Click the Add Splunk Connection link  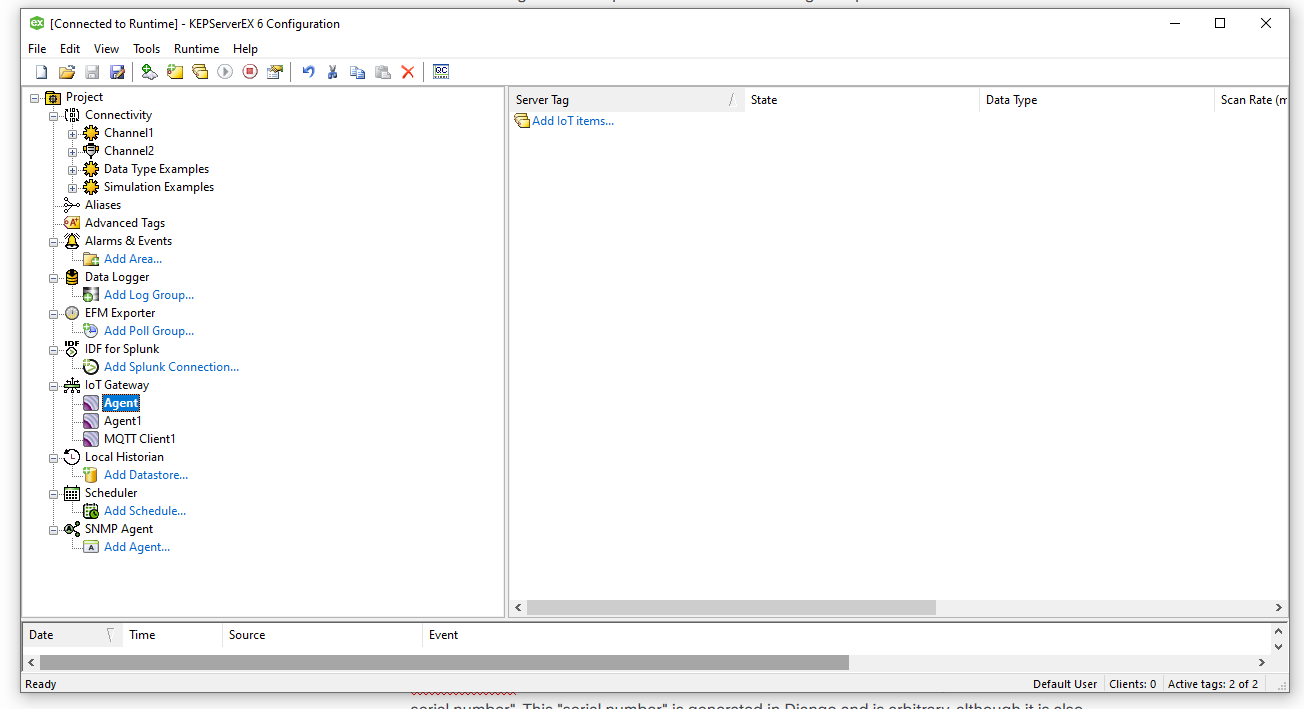point(172,367)
